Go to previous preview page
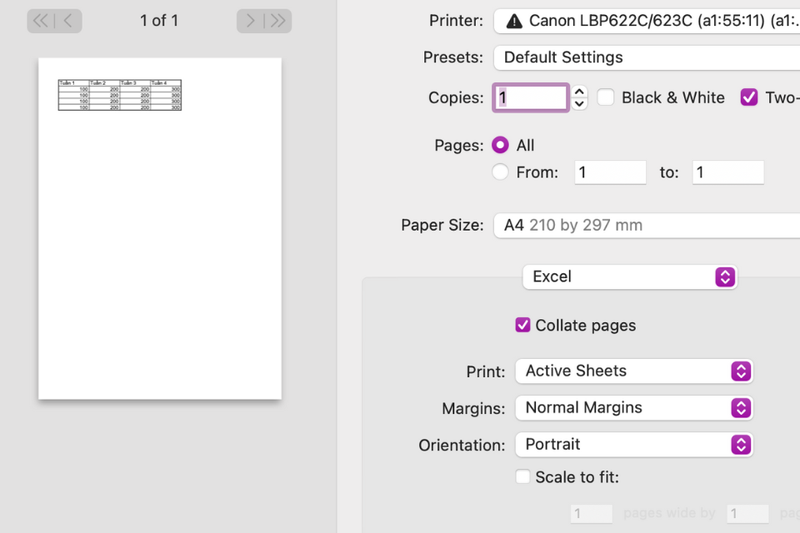Image resolution: width=800 pixels, height=533 pixels. 67,20
